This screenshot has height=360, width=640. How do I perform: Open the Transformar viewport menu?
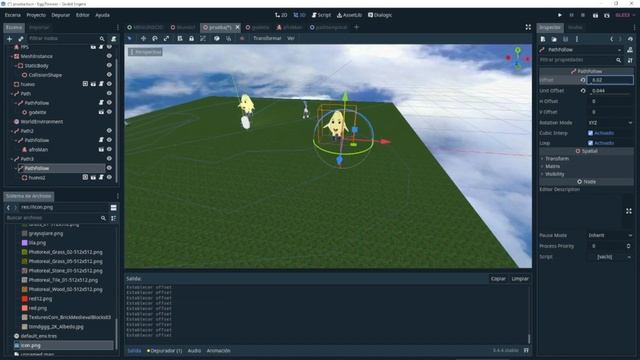coord(267,38)
